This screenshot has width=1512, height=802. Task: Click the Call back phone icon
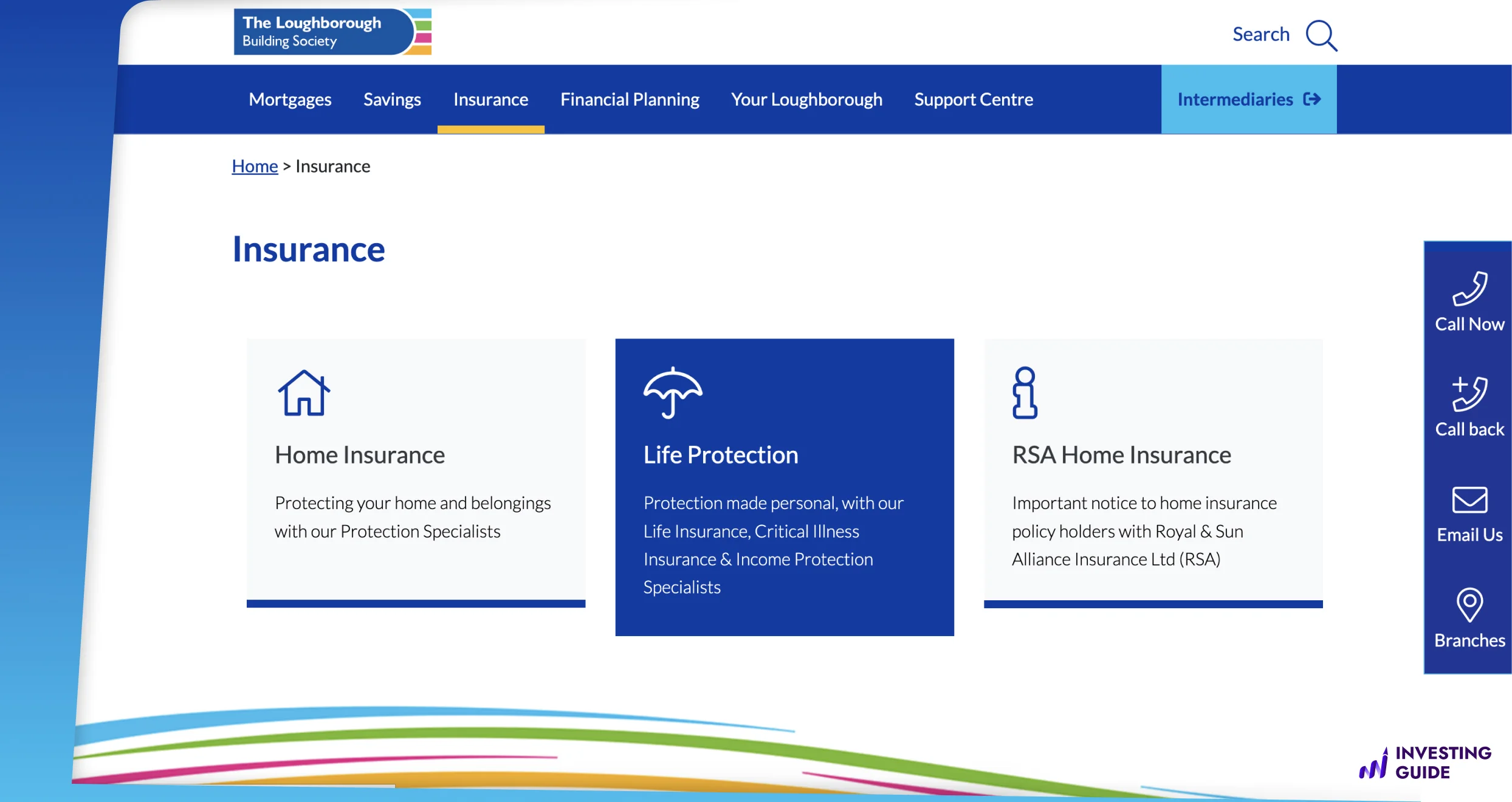1469,394
